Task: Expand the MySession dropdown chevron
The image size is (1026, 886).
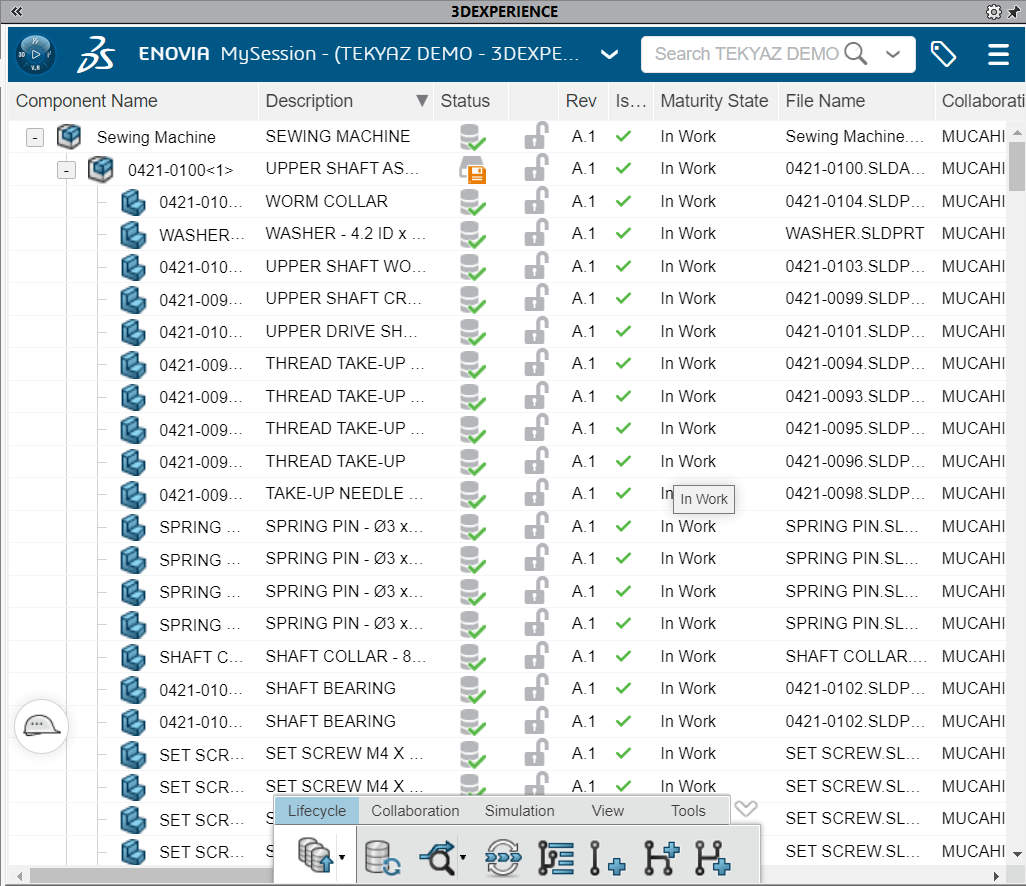Action: coord(609,54)
